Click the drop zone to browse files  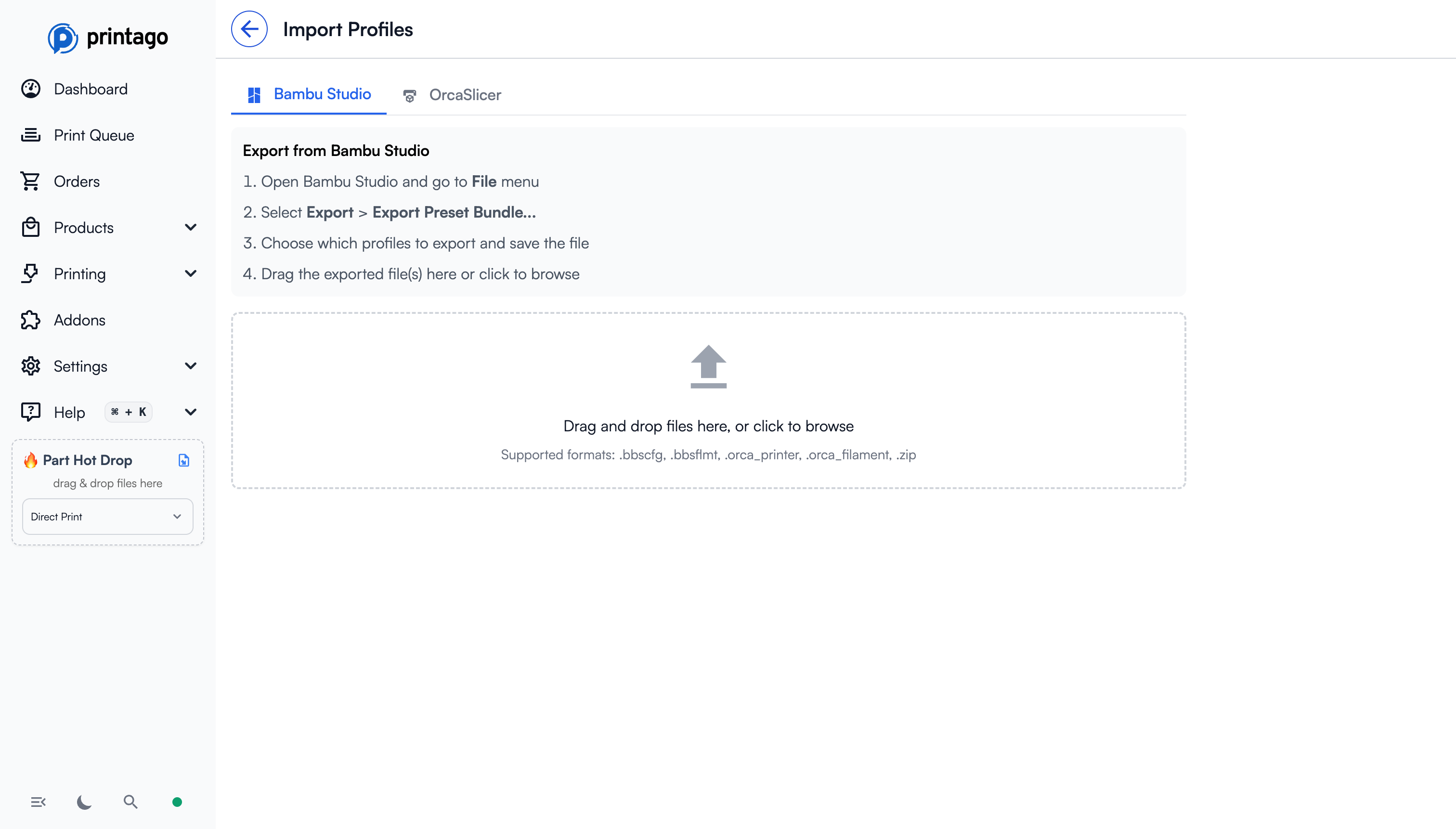pos(708,402)
